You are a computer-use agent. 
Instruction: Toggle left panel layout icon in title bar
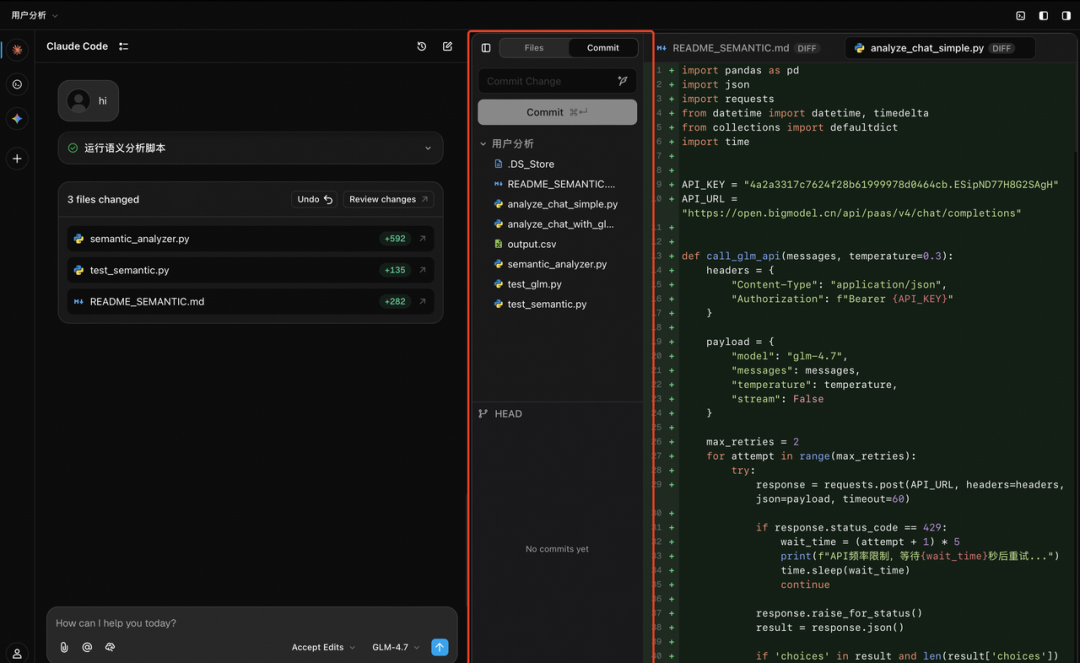coord(1043,15)
